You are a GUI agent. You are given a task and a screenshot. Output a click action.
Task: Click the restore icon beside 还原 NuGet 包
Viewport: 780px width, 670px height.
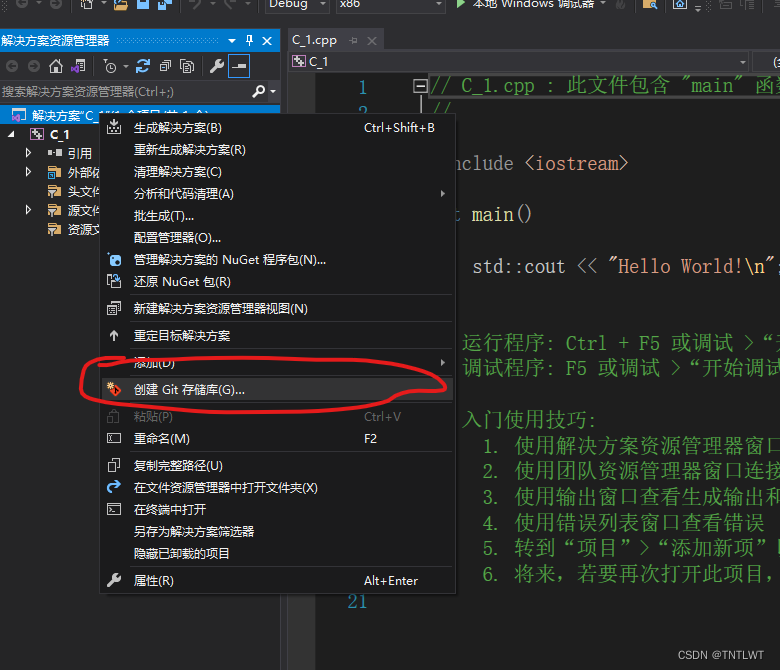[x=114, y=281]
